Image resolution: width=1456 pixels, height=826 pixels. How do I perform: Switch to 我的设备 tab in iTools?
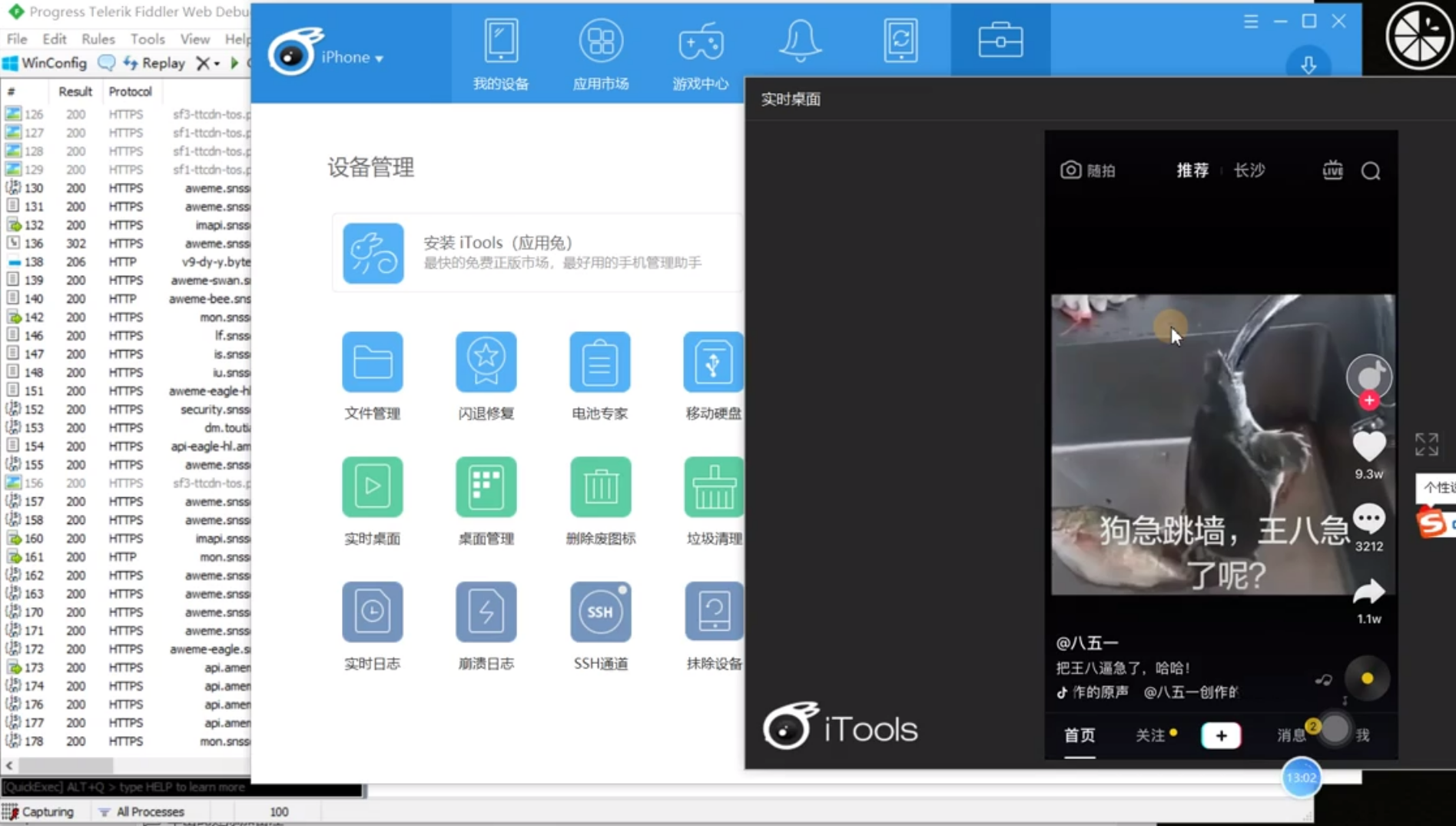point(501,54)
